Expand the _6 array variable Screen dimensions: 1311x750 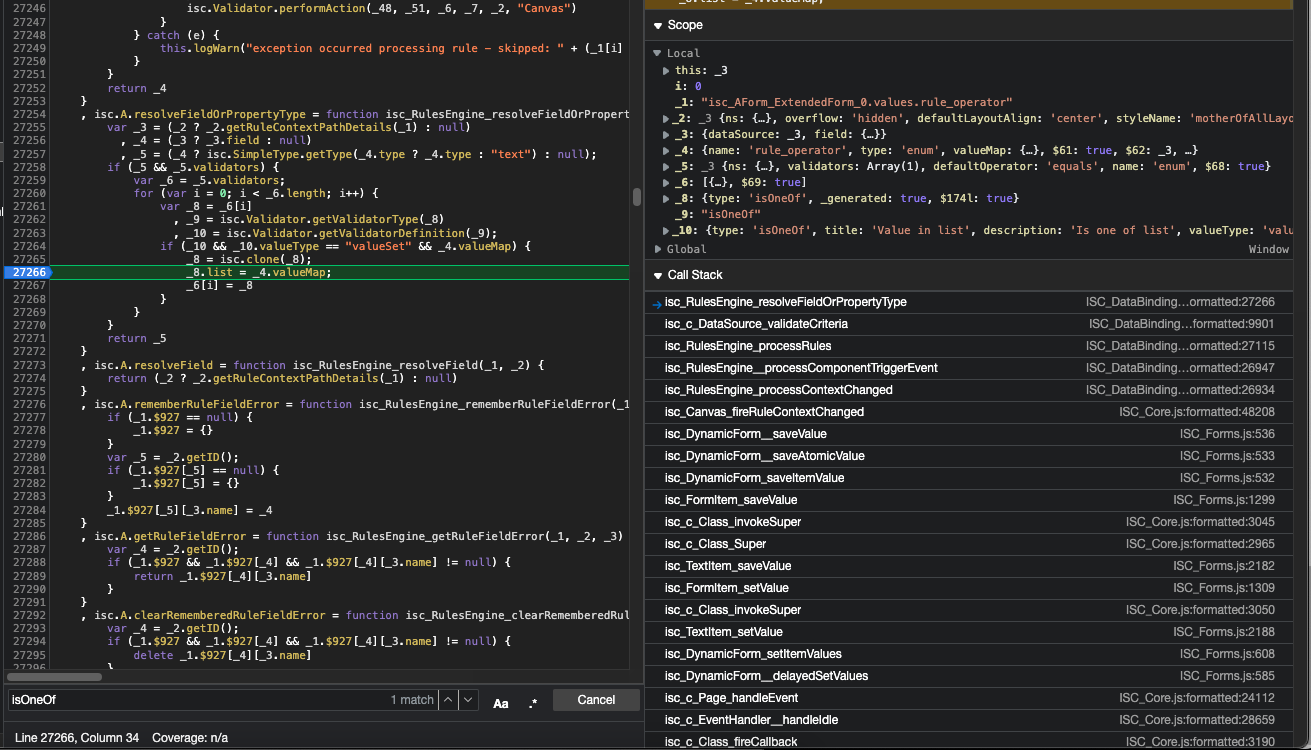pos(668,182)
